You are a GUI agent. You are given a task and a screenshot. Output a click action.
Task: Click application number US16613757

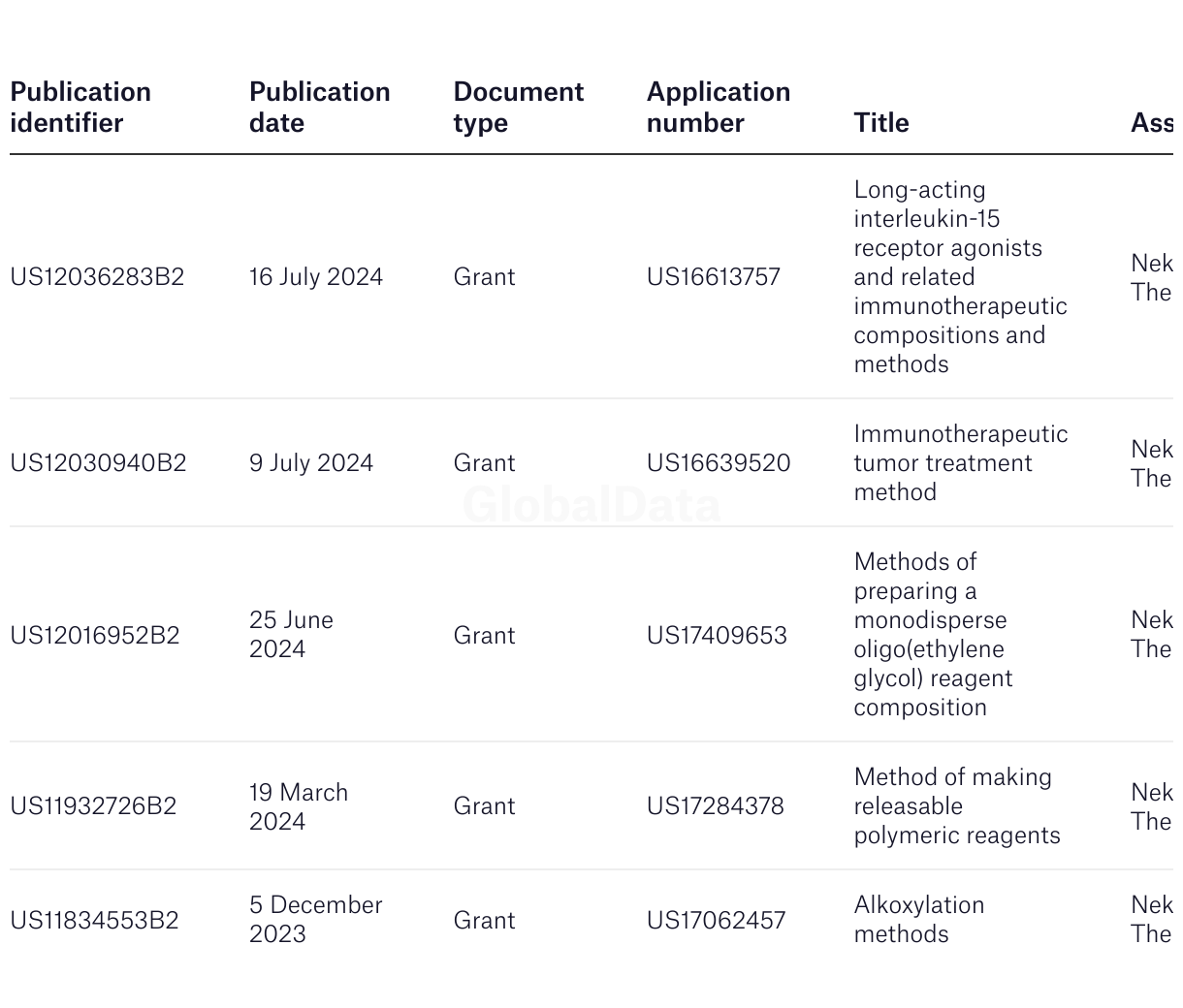click(714, 277)
